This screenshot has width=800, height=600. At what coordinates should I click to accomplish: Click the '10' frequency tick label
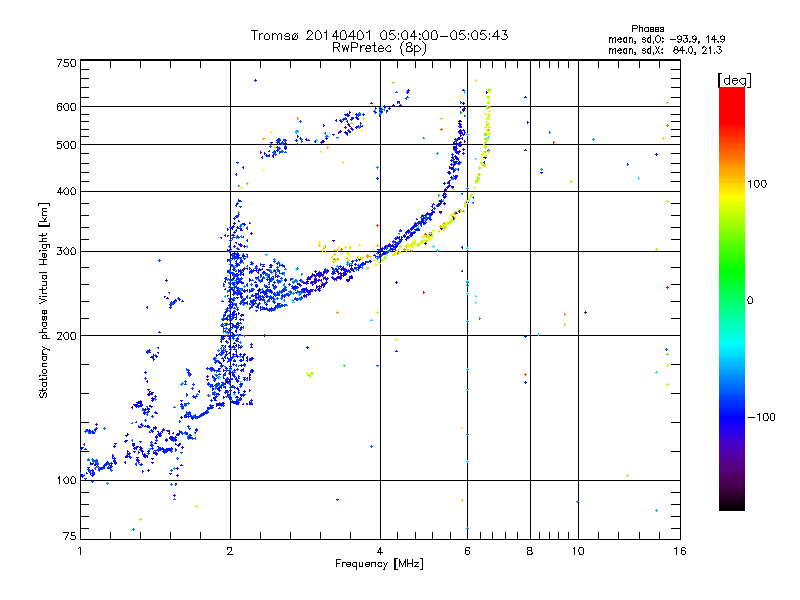click(x=578, y=551)
